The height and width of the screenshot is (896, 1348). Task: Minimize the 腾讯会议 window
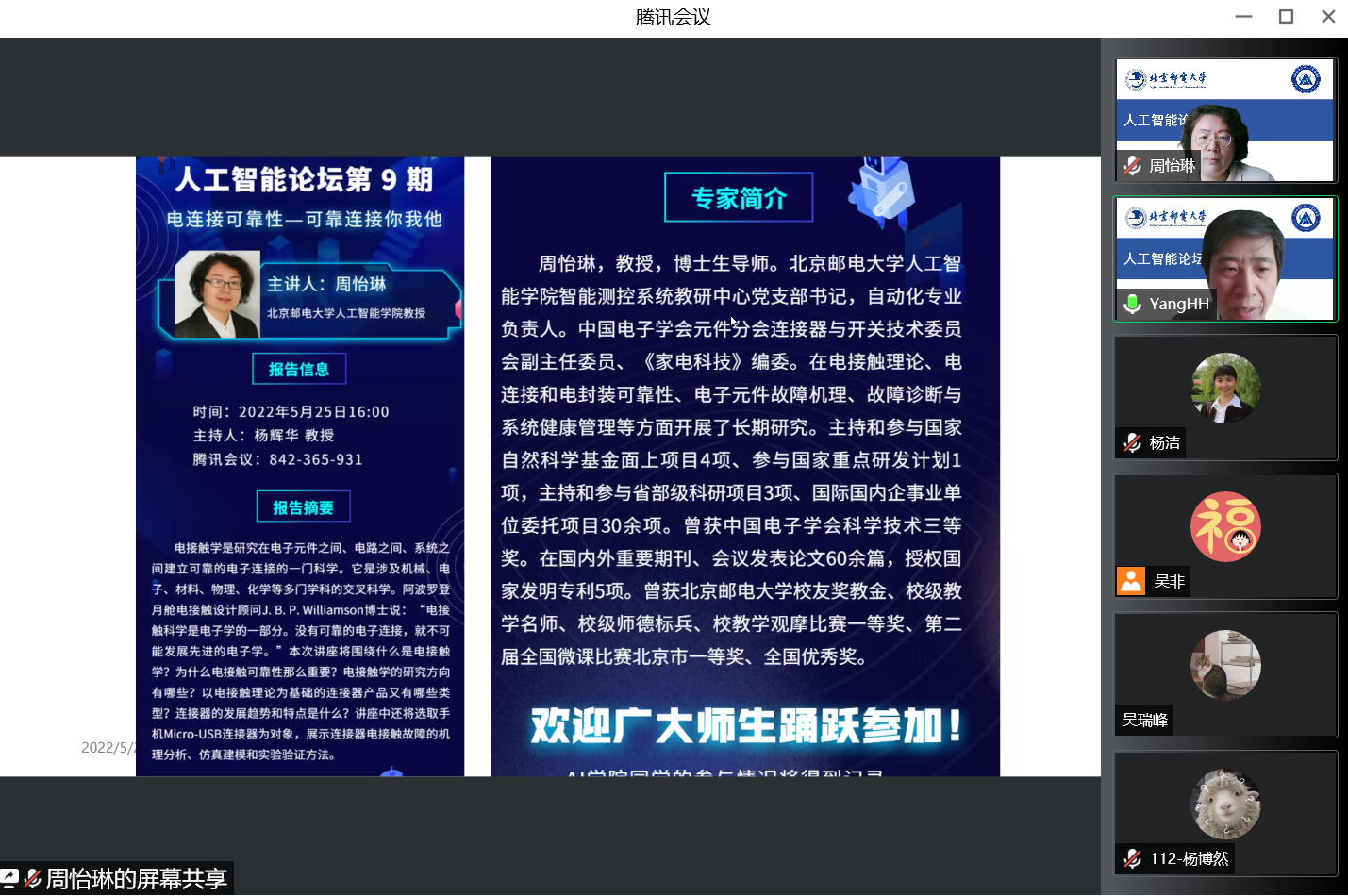coord(1243,17)
